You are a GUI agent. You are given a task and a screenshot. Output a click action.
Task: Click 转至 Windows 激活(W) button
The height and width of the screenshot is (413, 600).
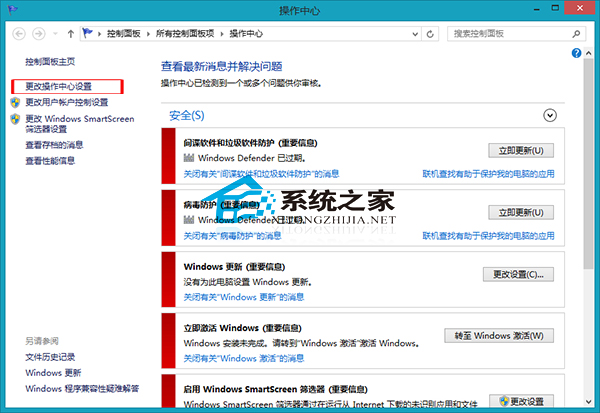[x=499, y=336]
